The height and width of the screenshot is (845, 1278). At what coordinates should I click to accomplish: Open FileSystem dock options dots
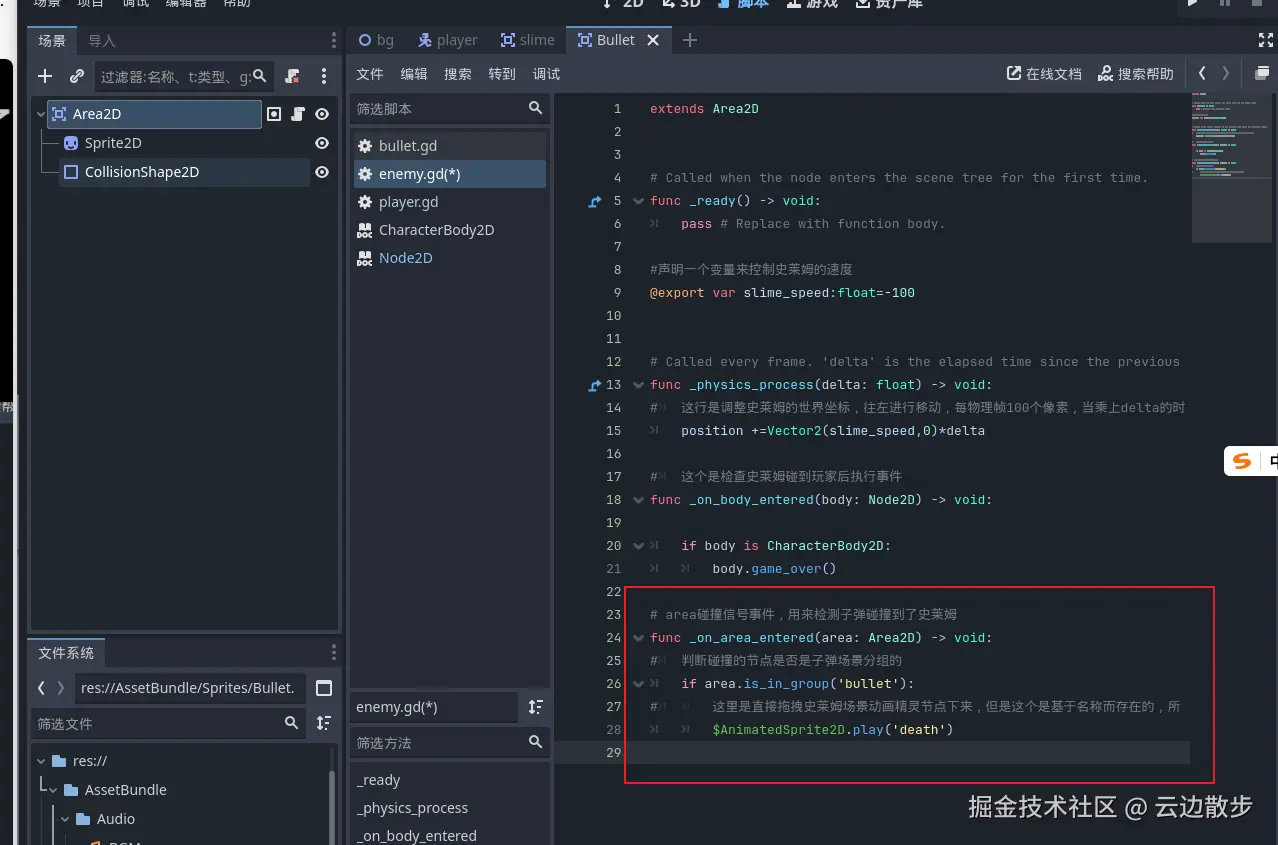(x=334, y=653)
